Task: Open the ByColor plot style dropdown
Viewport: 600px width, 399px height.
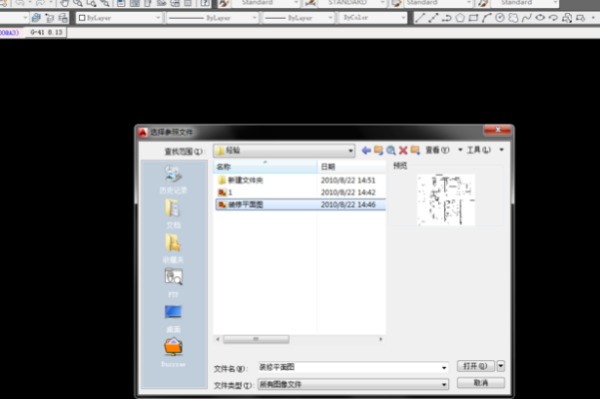Action: click(372, 18)
